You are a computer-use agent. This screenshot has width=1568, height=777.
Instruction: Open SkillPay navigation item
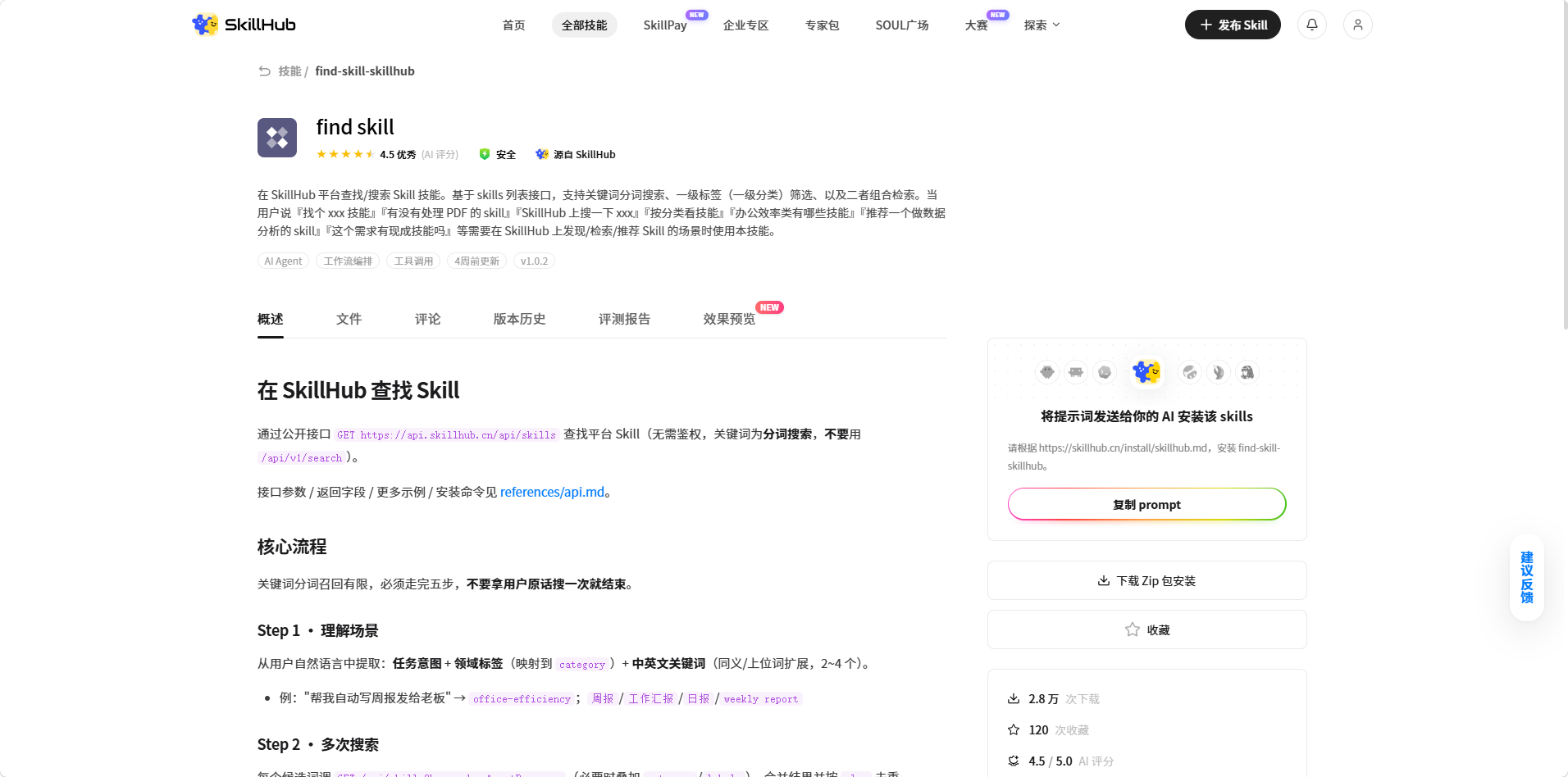pyautogui.click(x=665, y=25)
